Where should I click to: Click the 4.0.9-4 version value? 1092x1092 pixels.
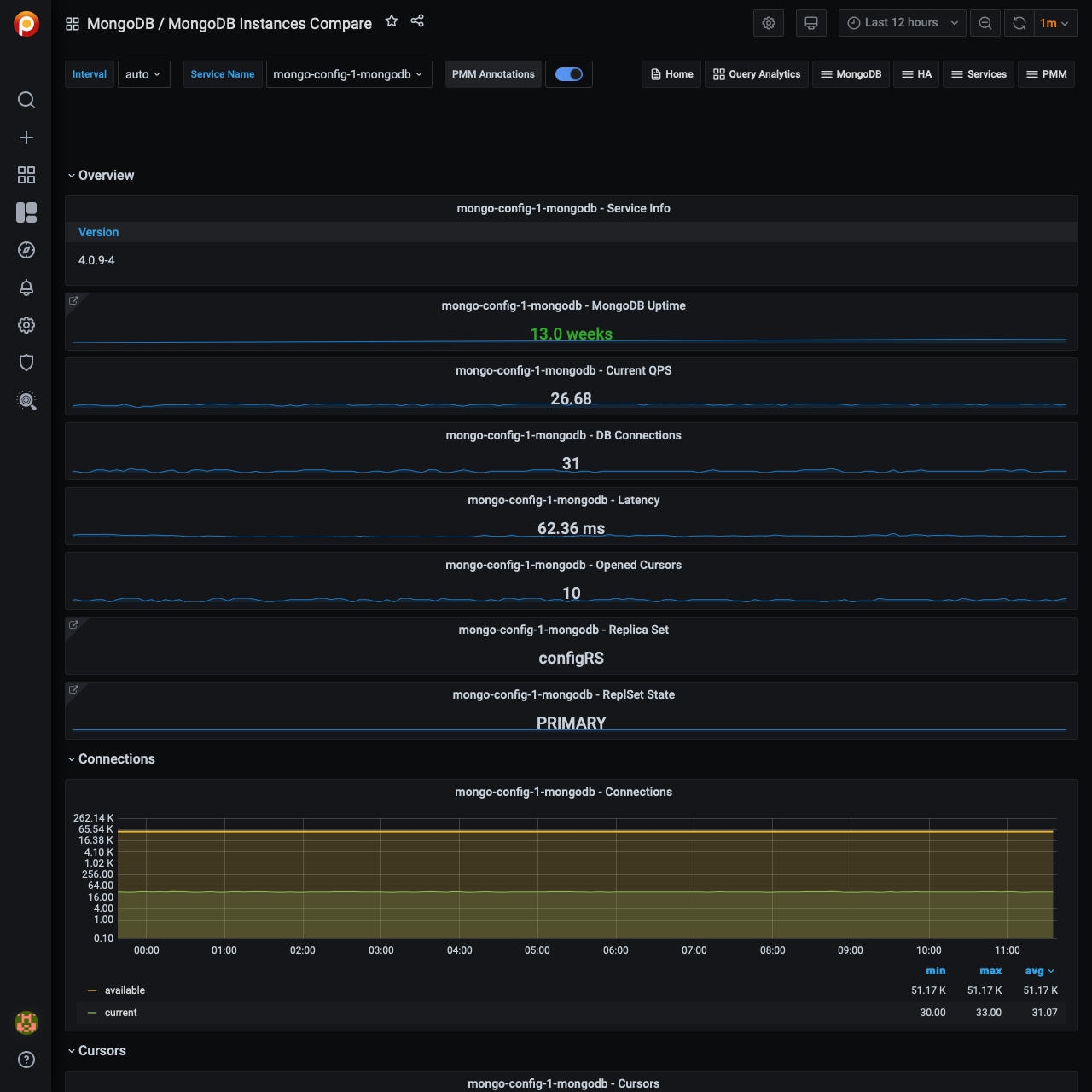(96, 260)
